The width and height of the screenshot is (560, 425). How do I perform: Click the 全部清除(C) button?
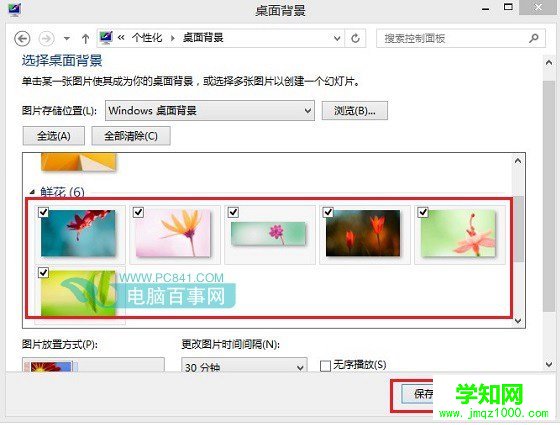click(131, 136)
